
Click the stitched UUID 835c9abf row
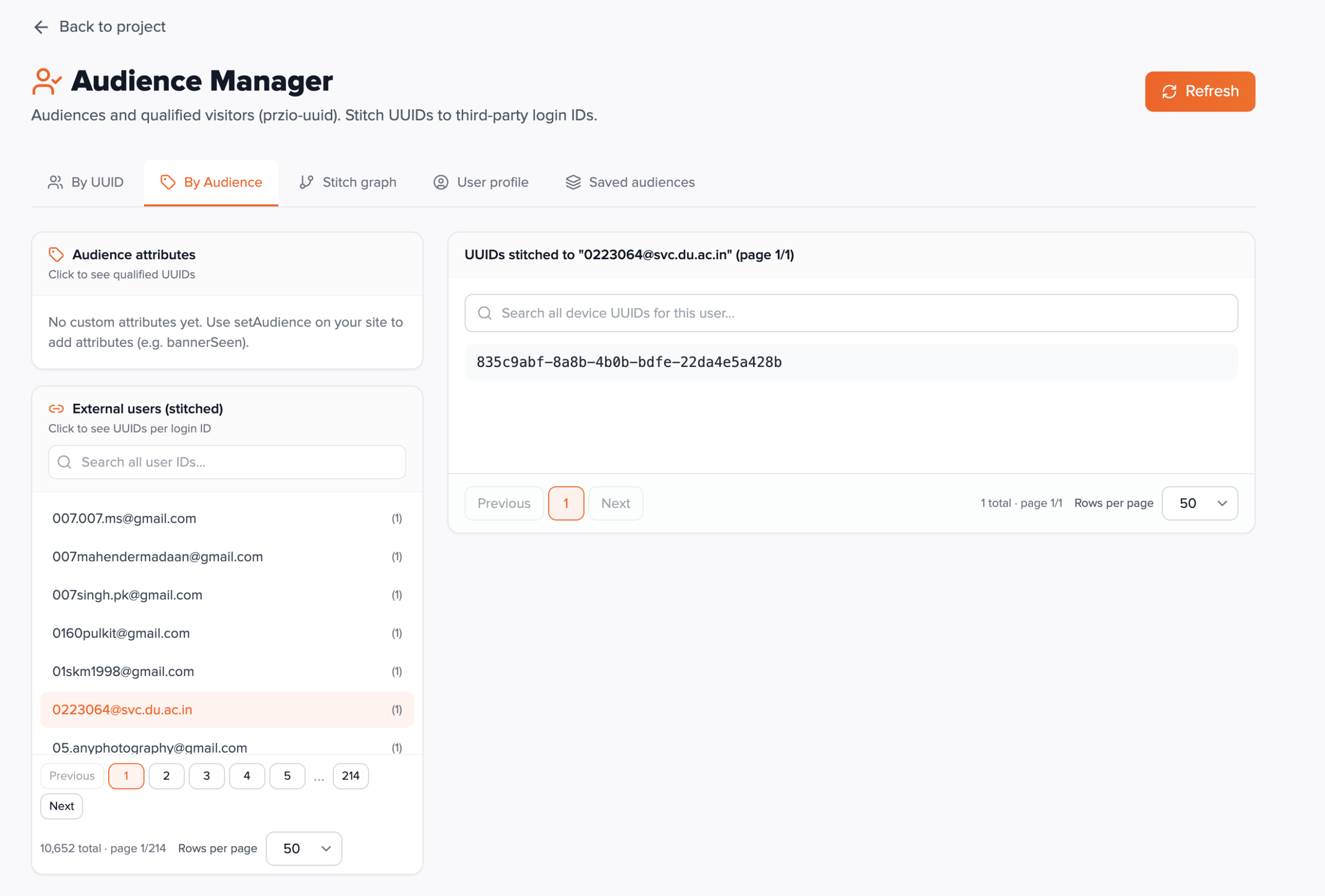(629, 362)
